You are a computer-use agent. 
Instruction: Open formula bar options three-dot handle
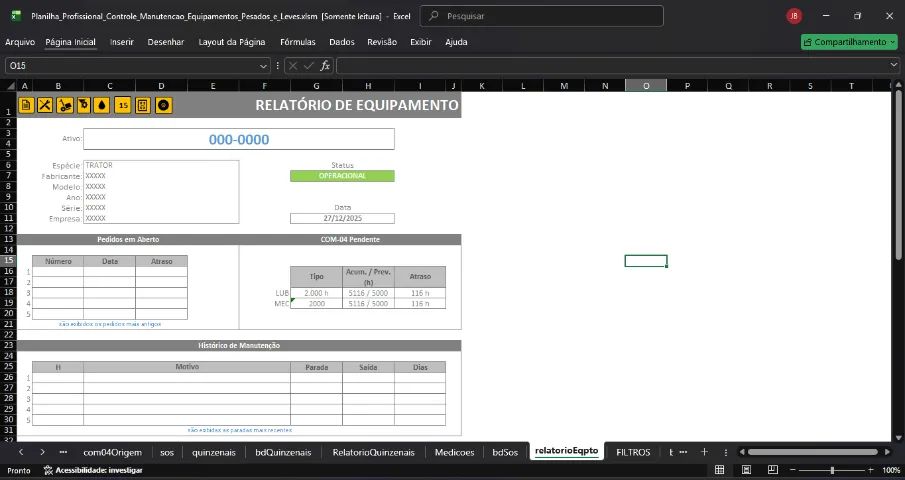(278, 66)
